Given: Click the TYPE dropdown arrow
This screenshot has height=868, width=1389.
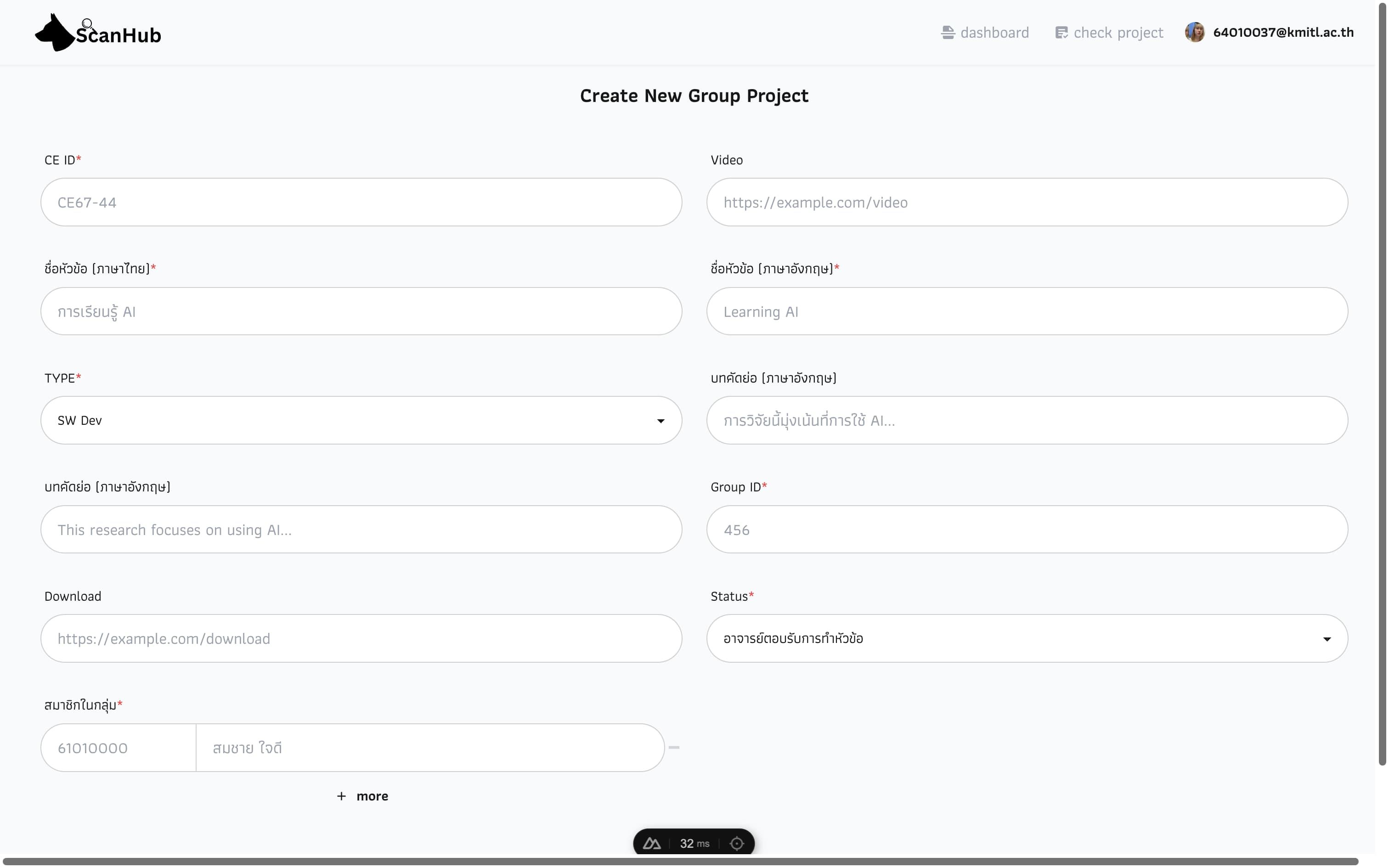Looking at the screenshot, I should pyautogui.click(x=661, y=421).
